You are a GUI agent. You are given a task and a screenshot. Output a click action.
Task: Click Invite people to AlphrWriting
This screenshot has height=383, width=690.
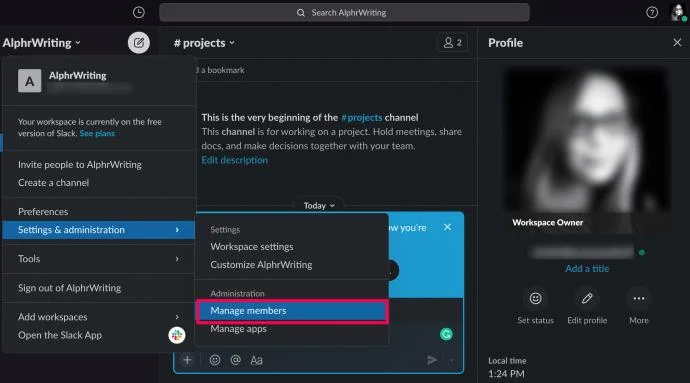tap(80, 165)
